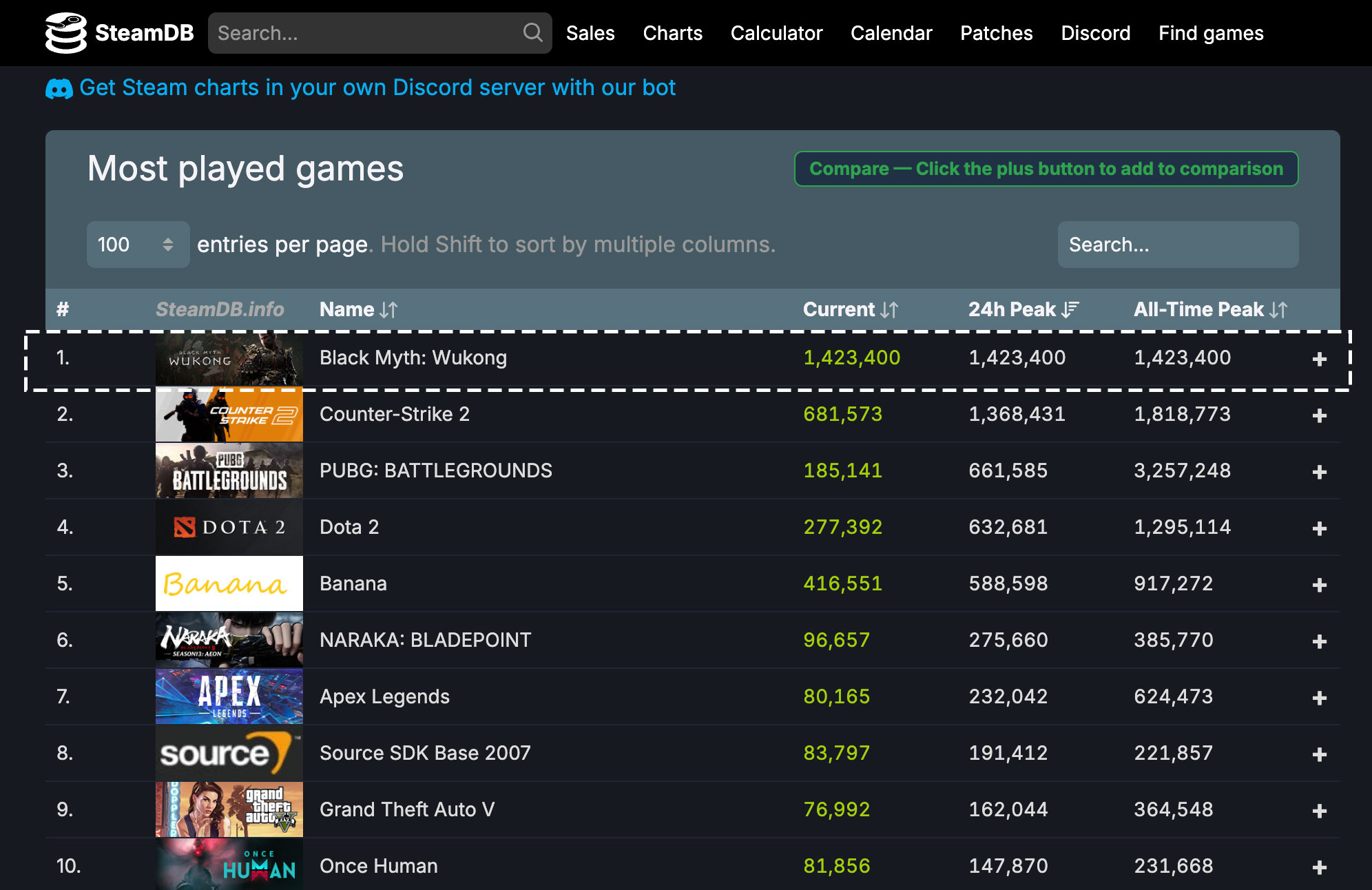This screenshot has height=890, width=1372.
Task: Sort table by Name column
Action: [x=358, y=309]
